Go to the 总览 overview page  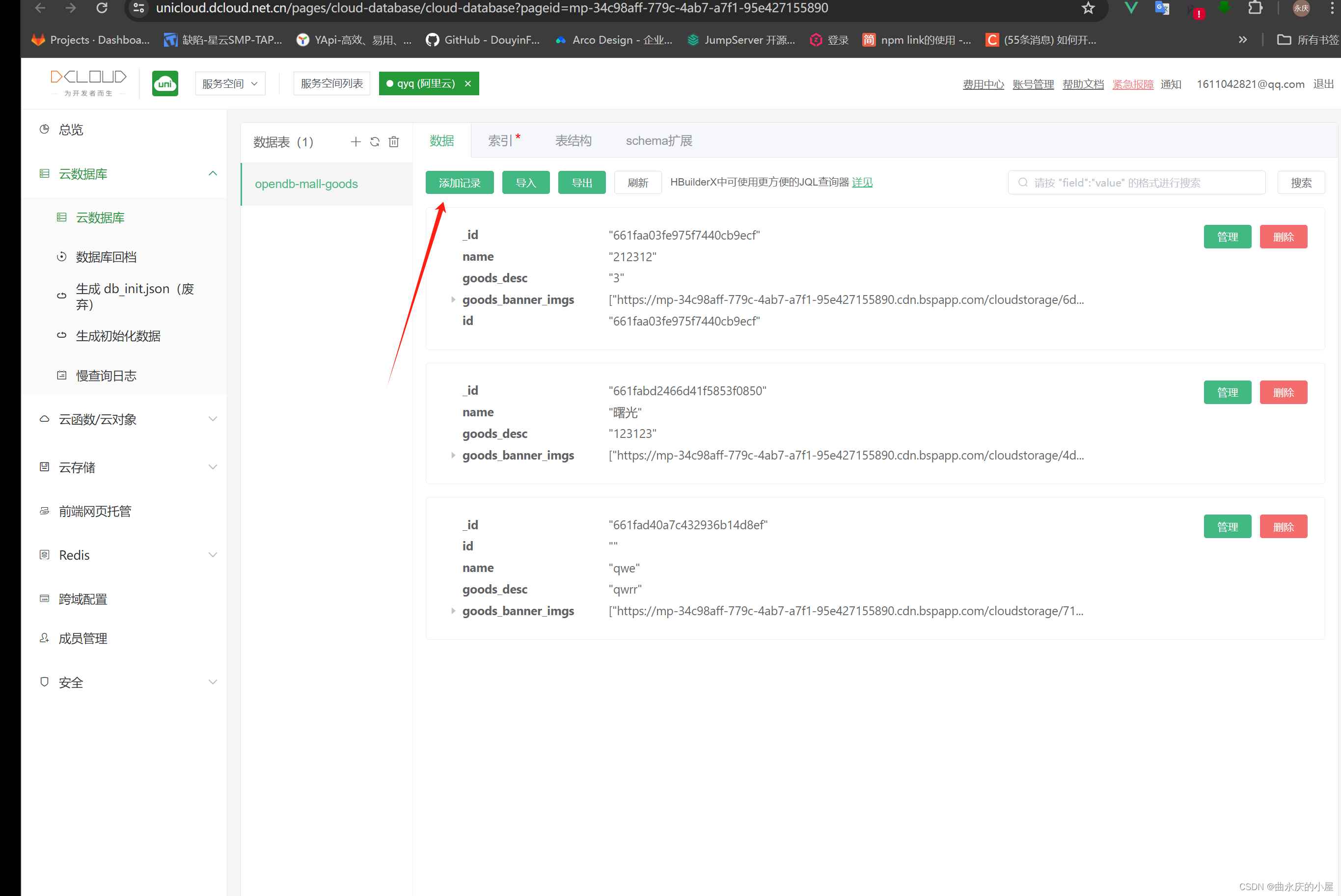click(x=124, y=130)
